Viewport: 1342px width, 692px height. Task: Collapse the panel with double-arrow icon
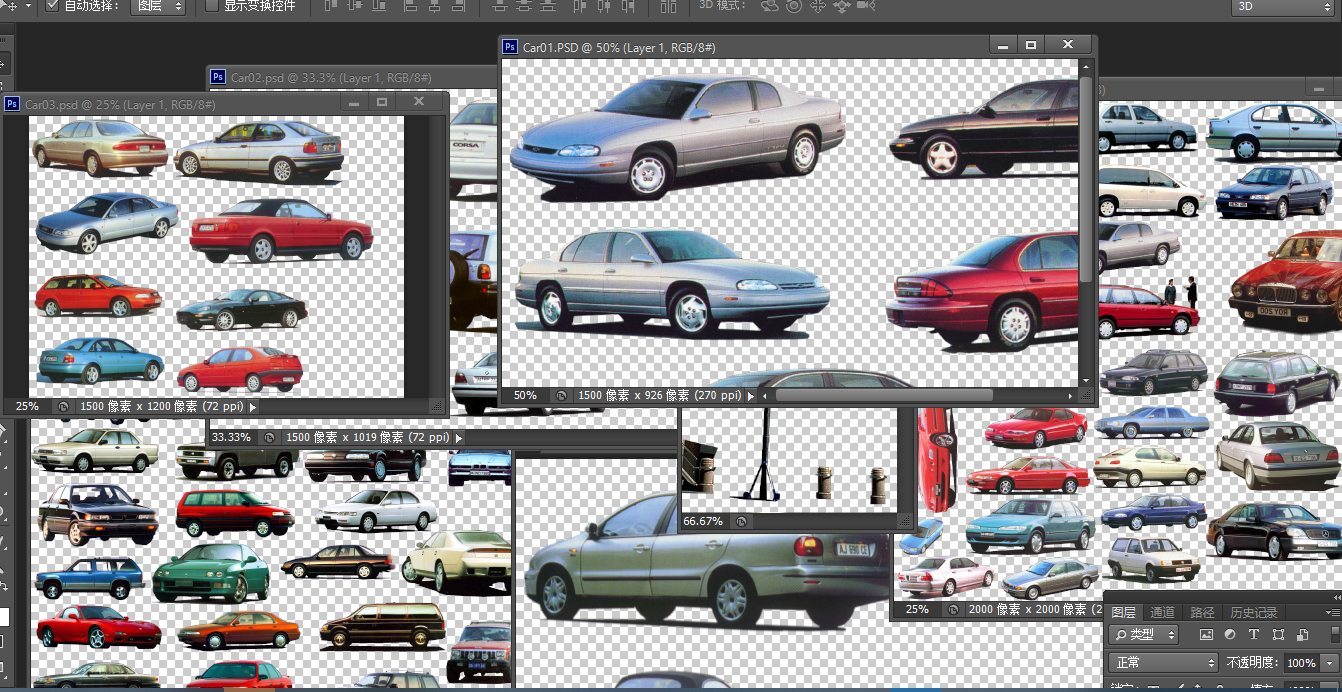pos(1336,597)
